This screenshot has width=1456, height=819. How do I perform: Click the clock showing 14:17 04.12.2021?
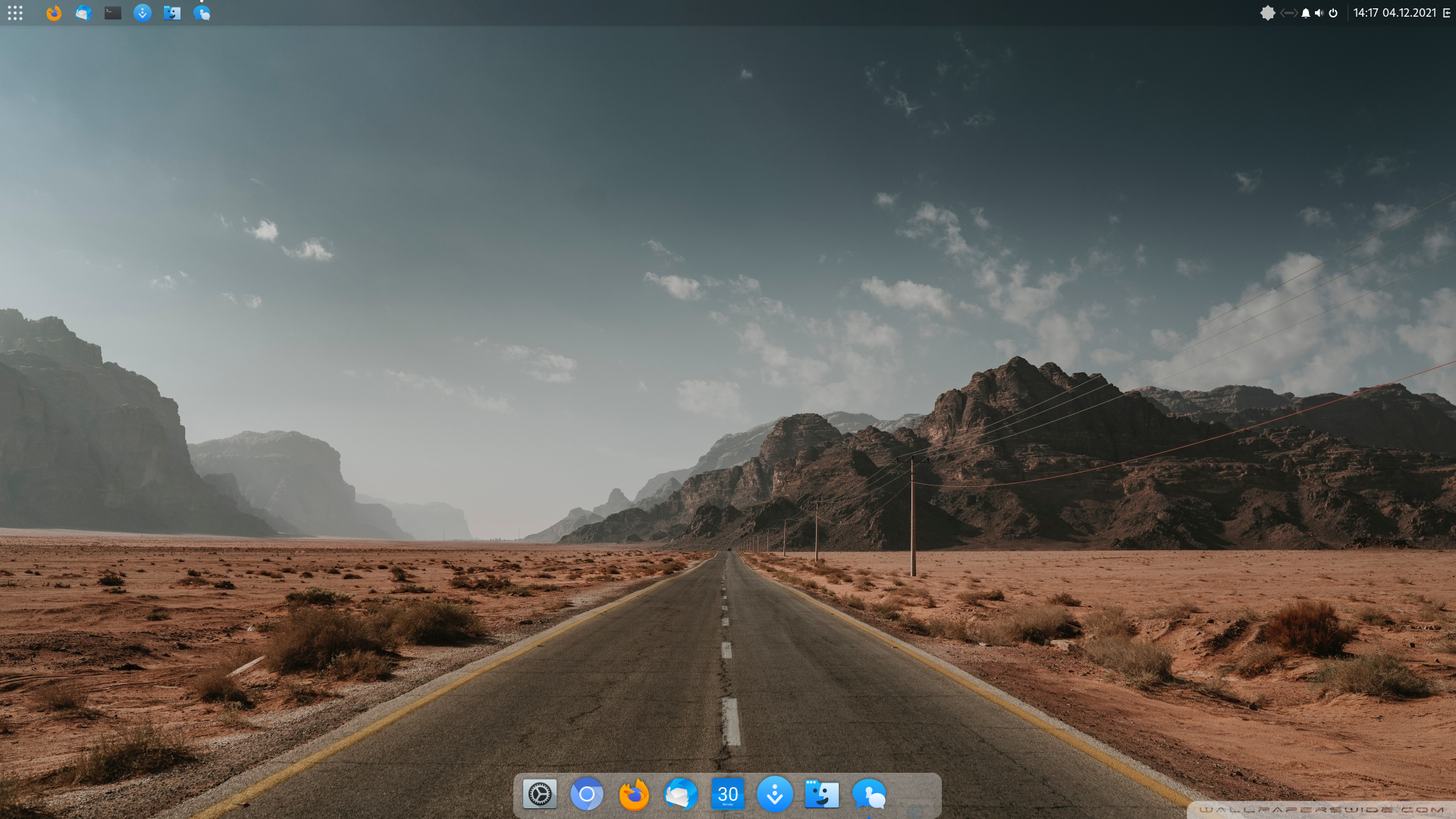1395,13
